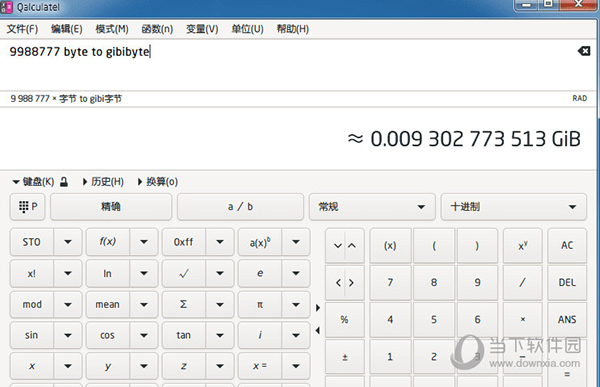Viewport: 600px width, 387px height.
Task: Click the left-pointing keypad panel arrow
Action: 318,330
